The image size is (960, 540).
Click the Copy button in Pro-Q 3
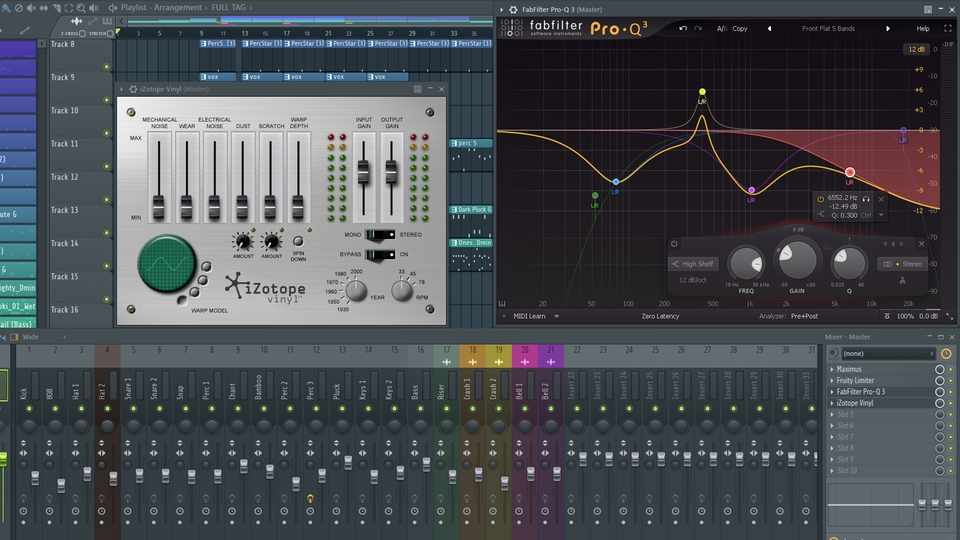(740, 29)
